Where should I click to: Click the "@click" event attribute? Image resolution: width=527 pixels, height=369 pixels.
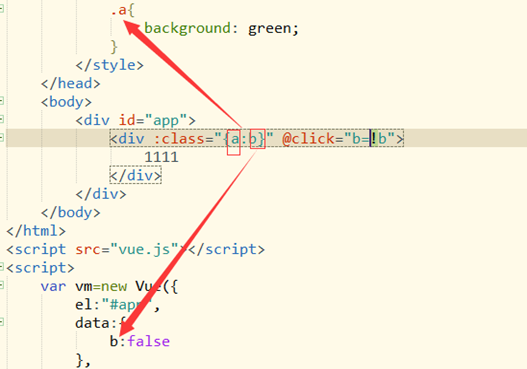coord(308,138)
